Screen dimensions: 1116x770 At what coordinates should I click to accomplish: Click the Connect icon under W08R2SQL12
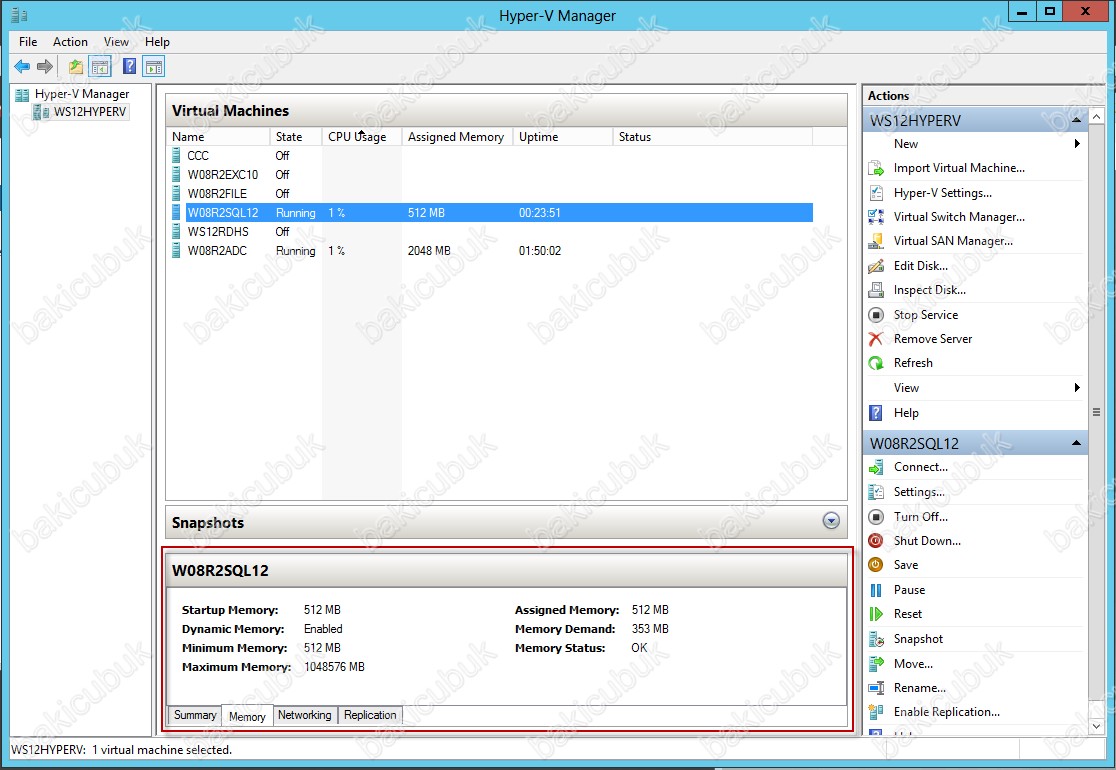click(876, 468)
